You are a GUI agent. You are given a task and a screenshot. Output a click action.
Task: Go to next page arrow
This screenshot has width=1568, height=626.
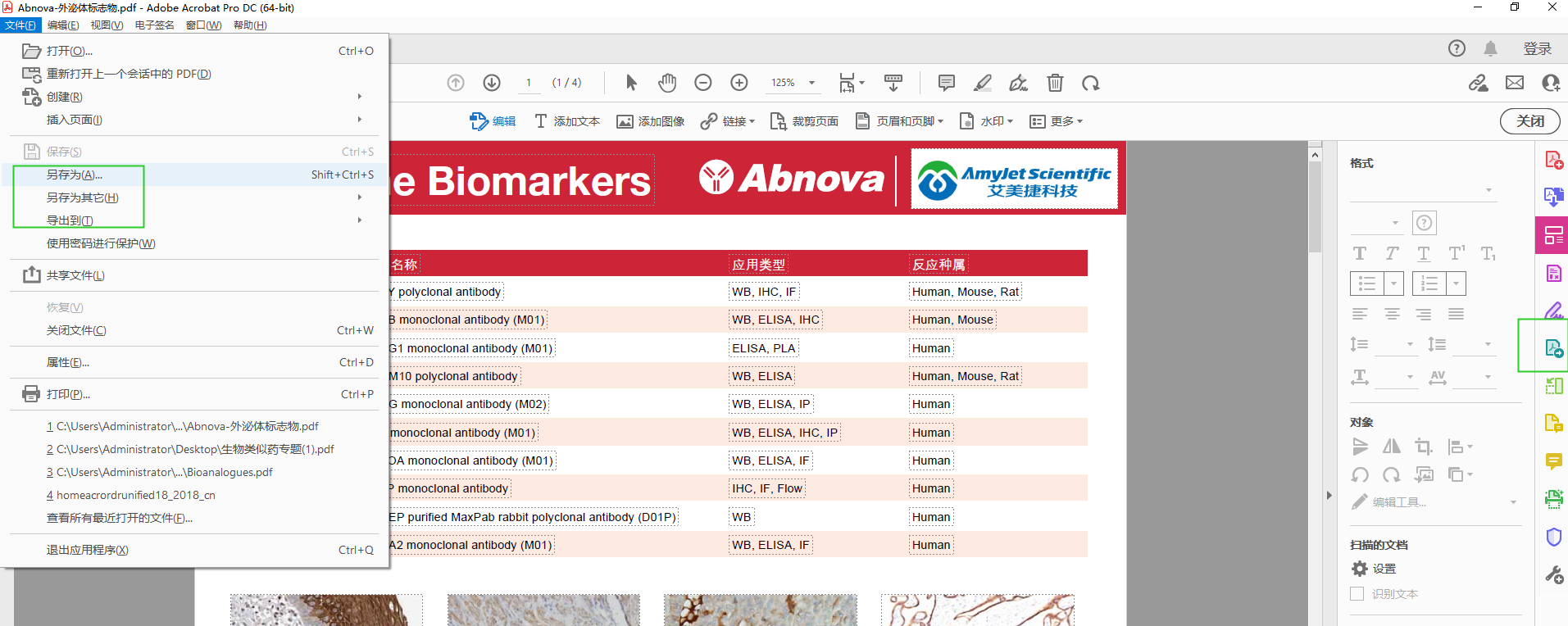(x=492, y=83)
